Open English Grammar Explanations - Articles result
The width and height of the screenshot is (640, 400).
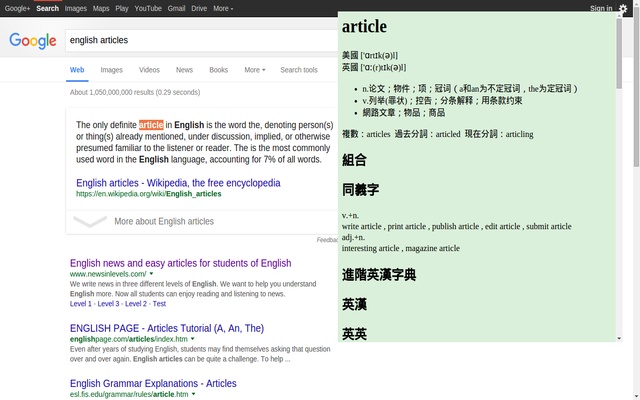click(153, 384)
